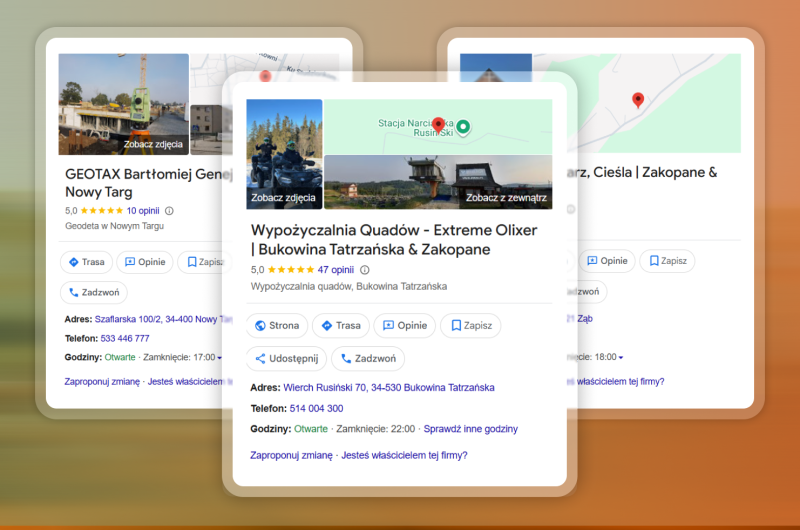Call GEOTAX phone 533 446 777

pos(125,338)
